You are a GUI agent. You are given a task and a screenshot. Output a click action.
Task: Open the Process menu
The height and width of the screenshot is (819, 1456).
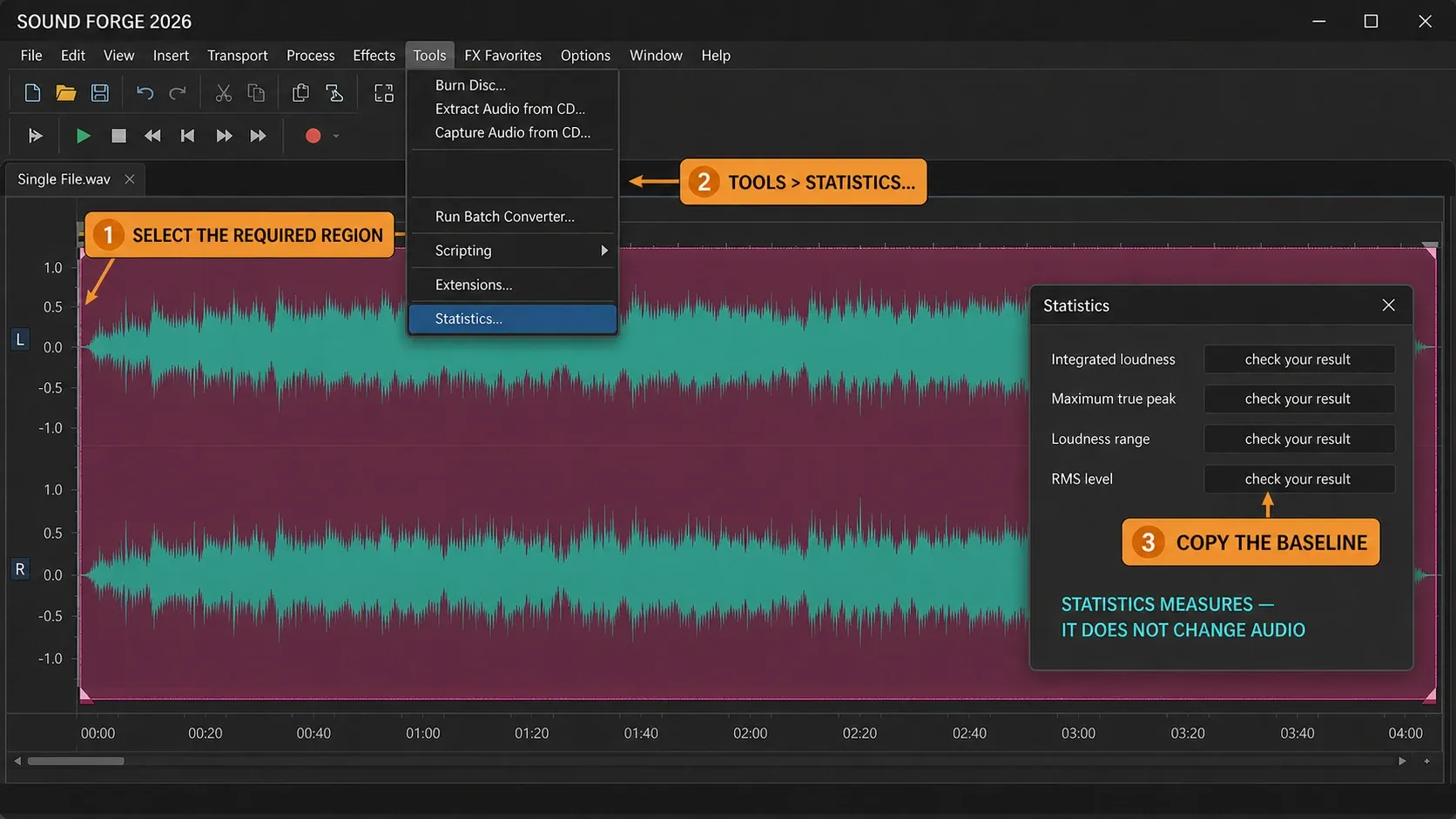311,55
